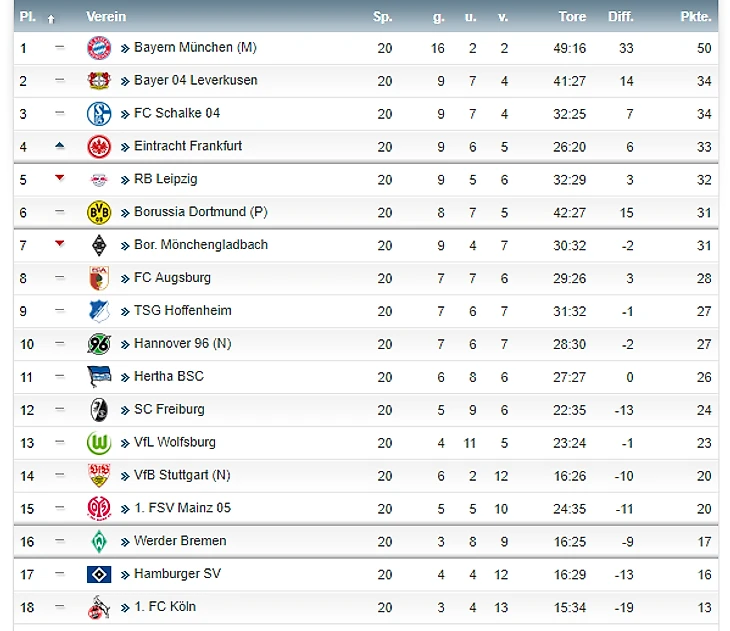Click the FC Schalke 04 logo

point(99,114)
